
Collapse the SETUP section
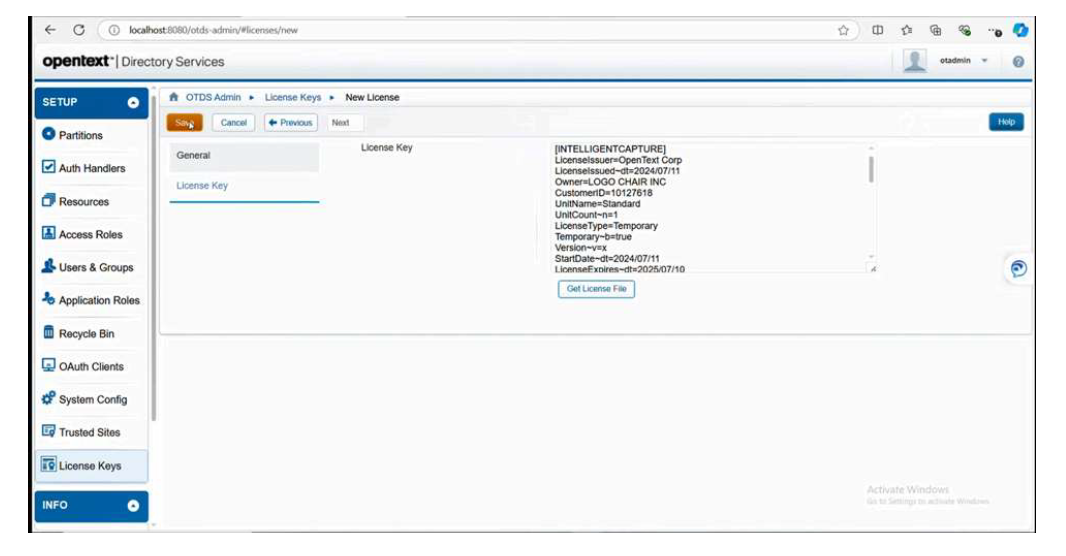pyautogui.click(x=133, y=103)
